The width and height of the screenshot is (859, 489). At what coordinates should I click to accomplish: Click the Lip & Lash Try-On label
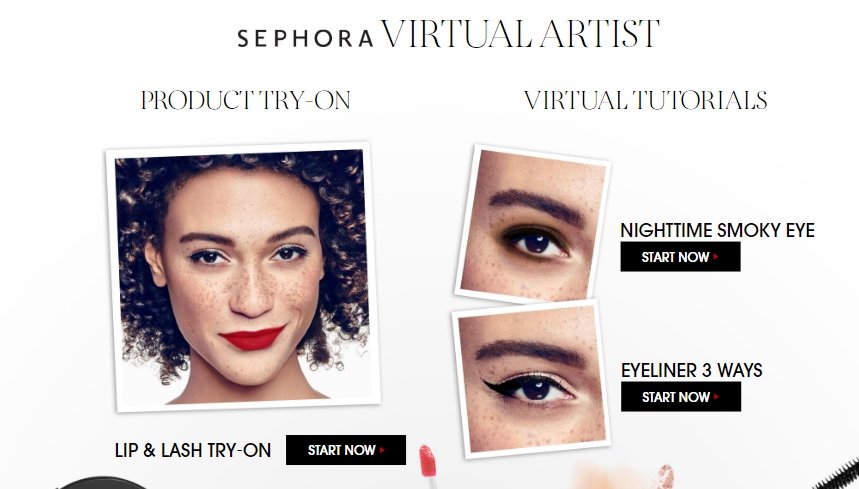(193, 450)
